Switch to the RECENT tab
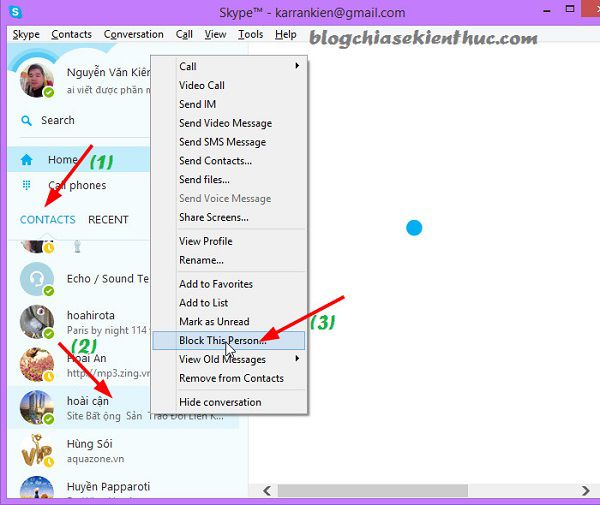 108,220
